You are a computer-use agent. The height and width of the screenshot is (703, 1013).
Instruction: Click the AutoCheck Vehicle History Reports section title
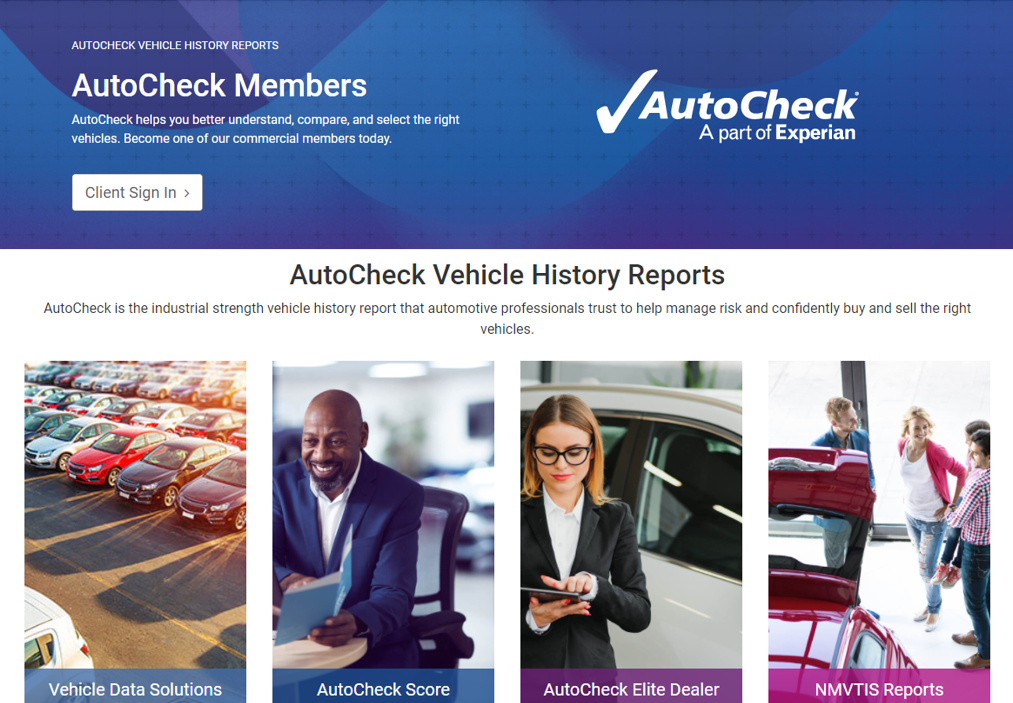(x=507, y=275)
